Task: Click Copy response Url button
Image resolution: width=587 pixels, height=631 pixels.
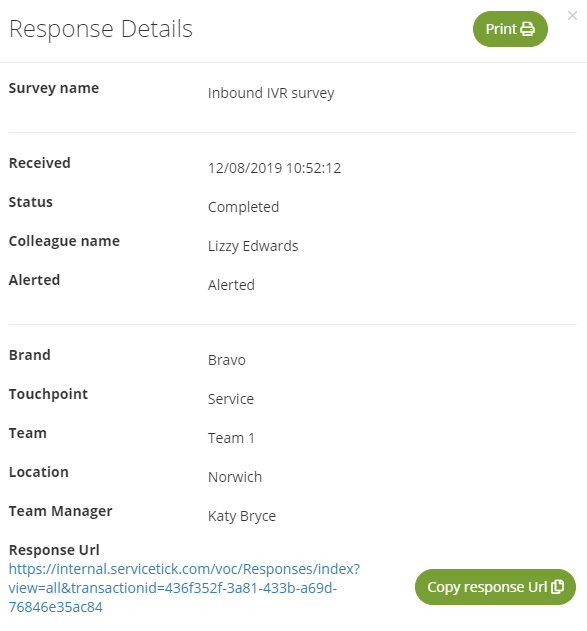Action: 495,587
